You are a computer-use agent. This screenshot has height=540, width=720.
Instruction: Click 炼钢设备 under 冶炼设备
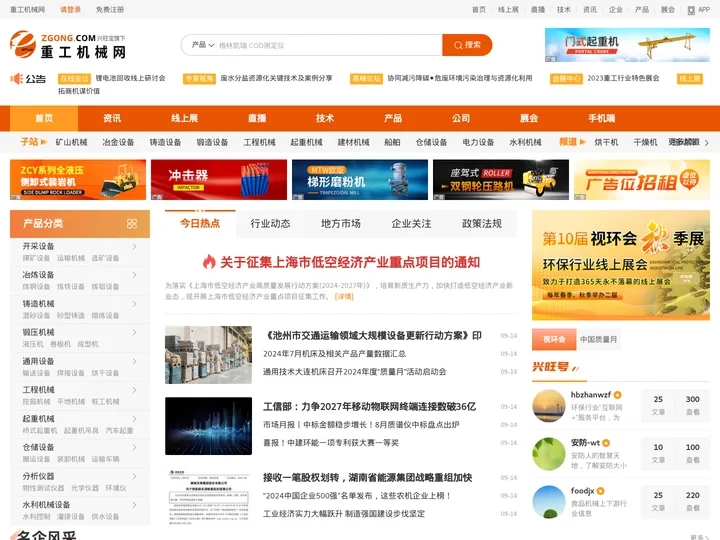tap(36, 287)
